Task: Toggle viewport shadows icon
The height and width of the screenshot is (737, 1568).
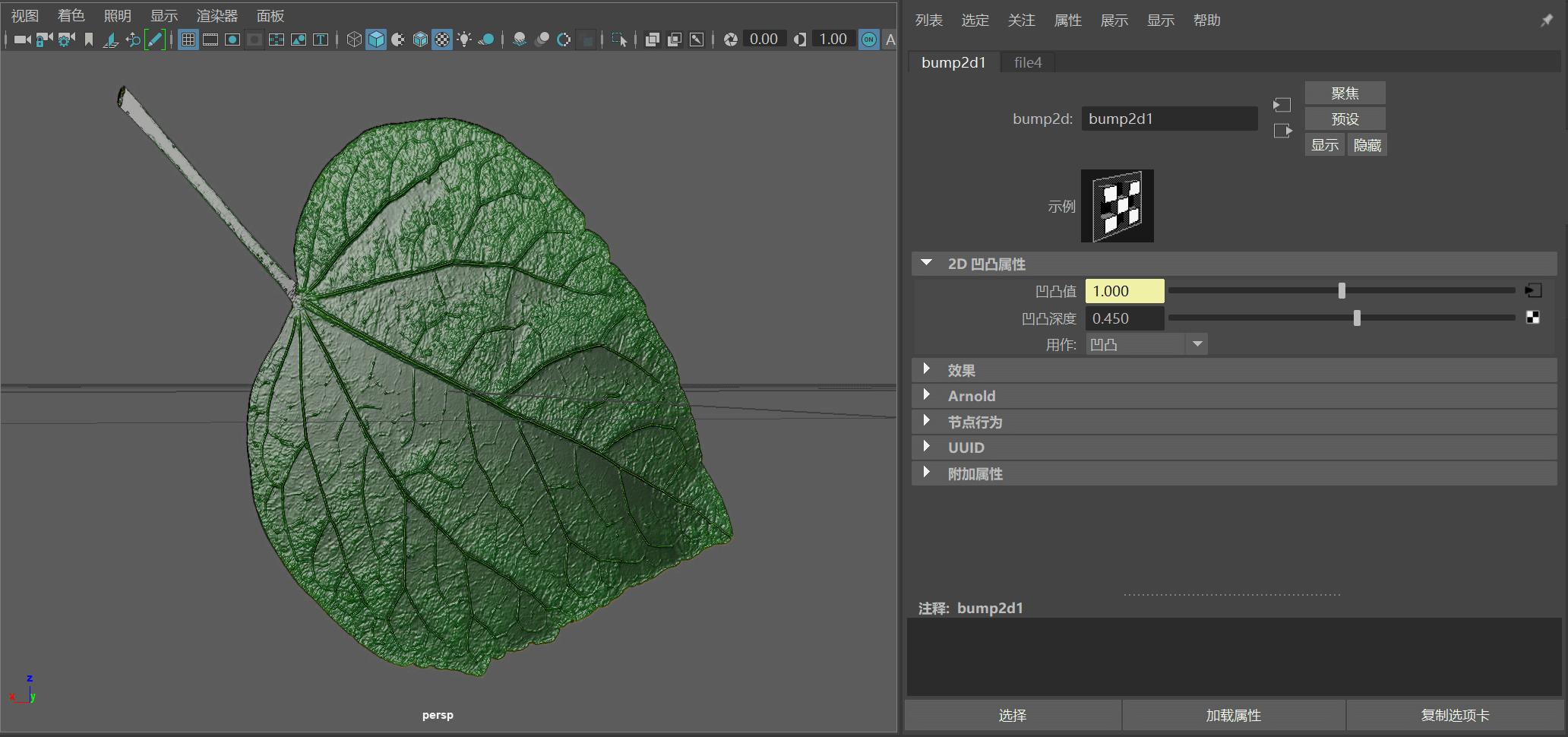Action: [x=486, y=40]
